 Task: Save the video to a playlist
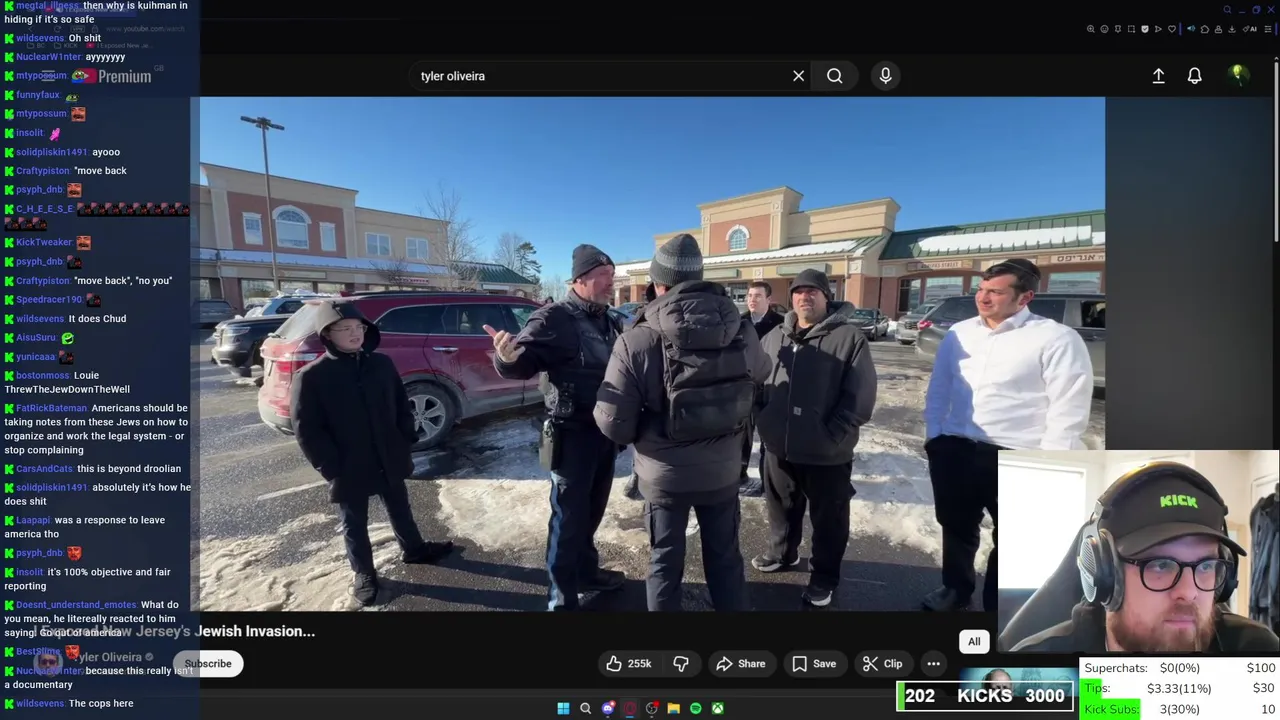click(x=813, y=664)
